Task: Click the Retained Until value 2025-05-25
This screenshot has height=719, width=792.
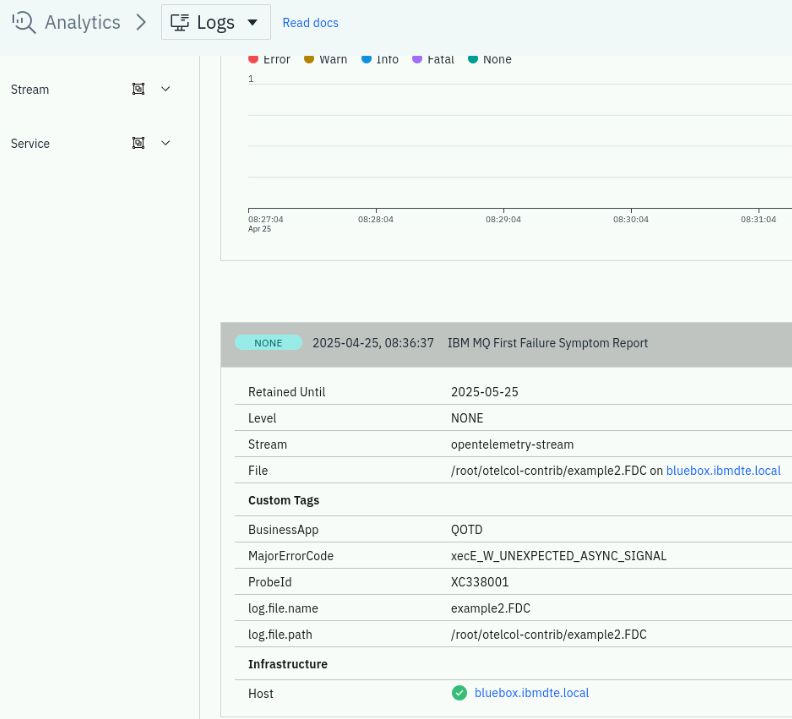Action: coord(484,392)
